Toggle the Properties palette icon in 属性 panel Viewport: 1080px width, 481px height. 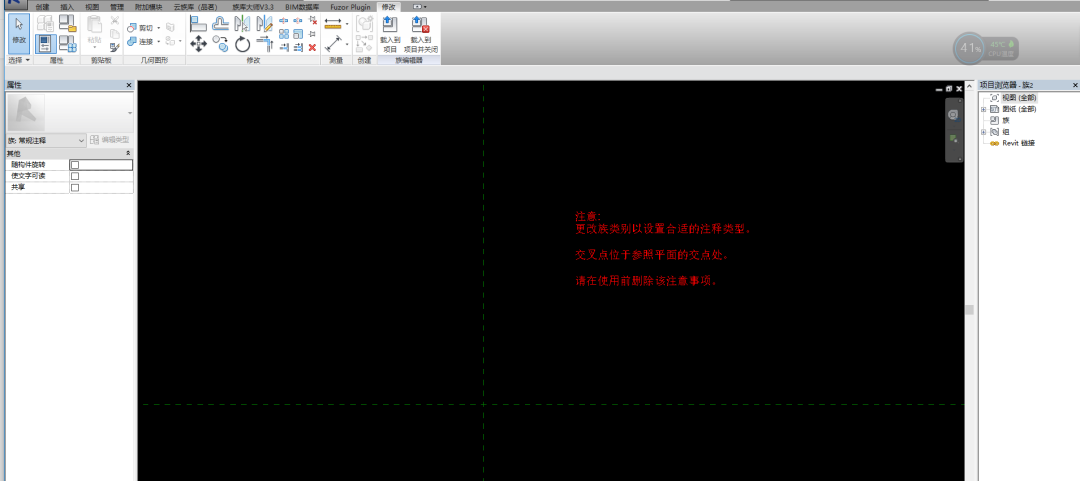pyautogui.click(x=45, y=43)
